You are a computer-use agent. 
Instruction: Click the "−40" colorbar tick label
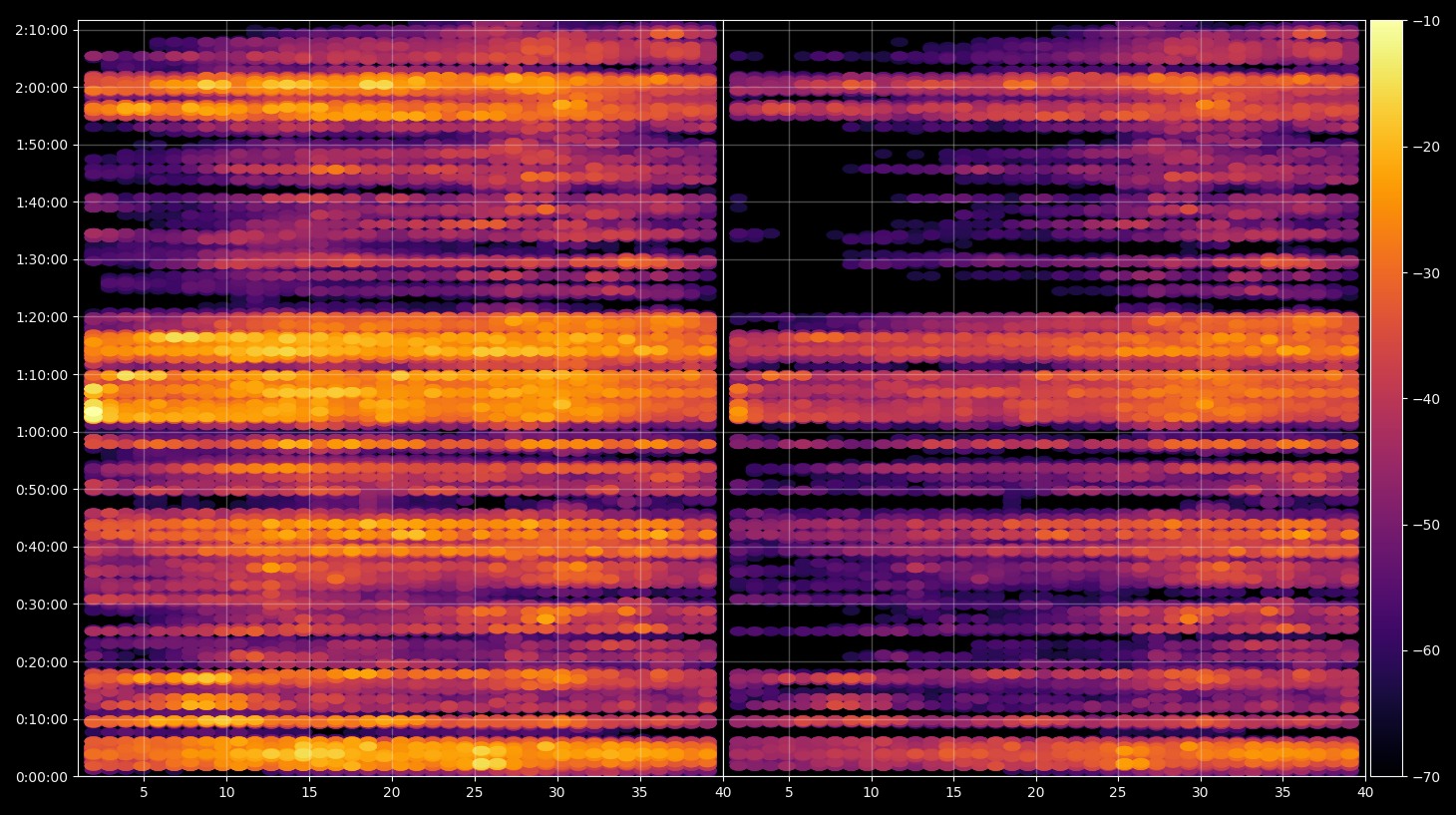tap(1426, 399)
